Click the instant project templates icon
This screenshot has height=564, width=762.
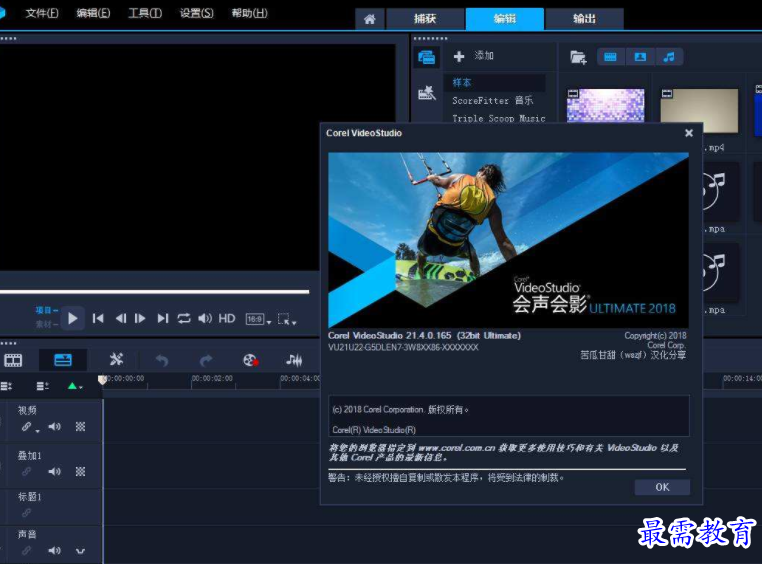click(x=427, y=93)
